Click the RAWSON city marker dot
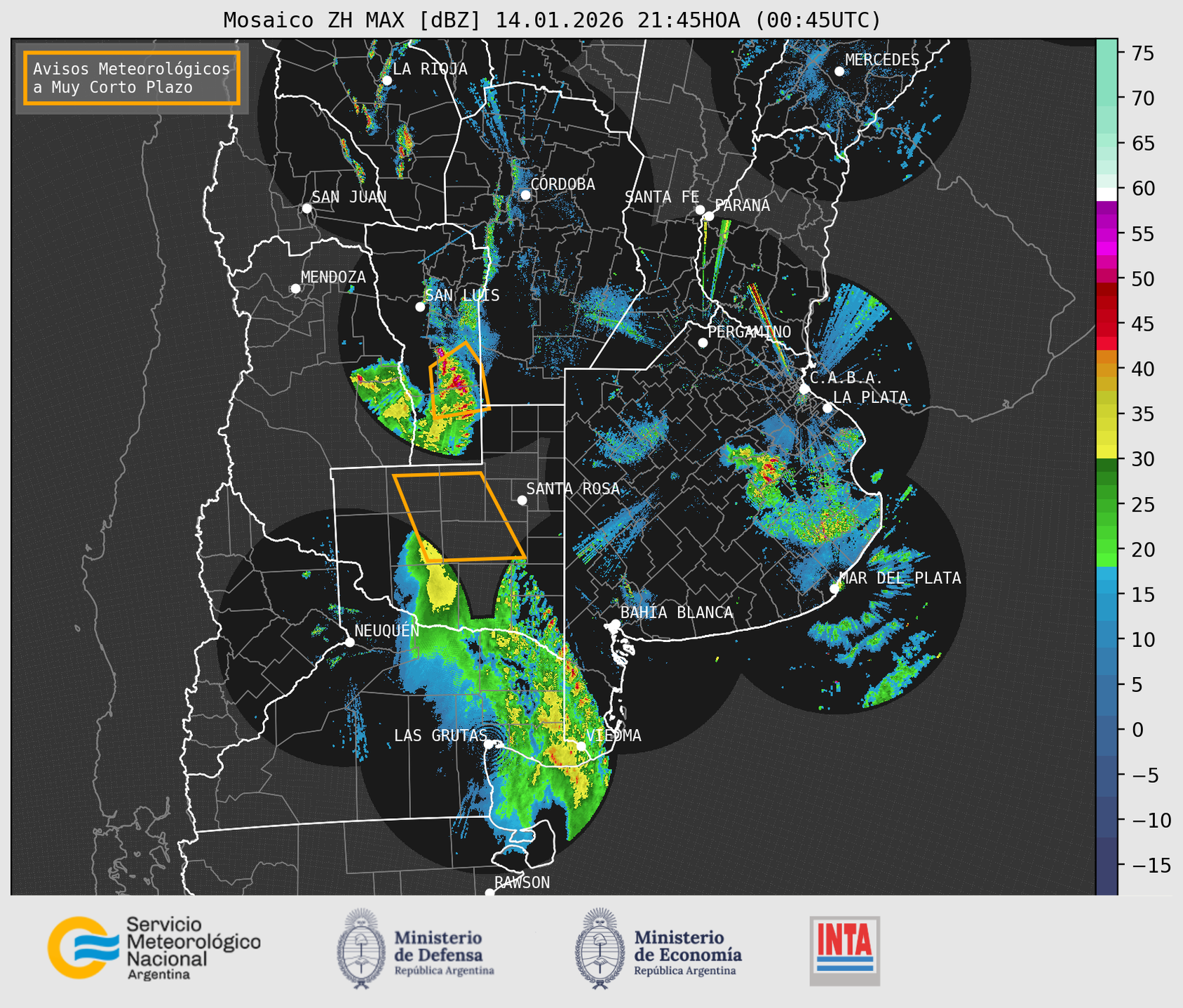 [489, 893]
